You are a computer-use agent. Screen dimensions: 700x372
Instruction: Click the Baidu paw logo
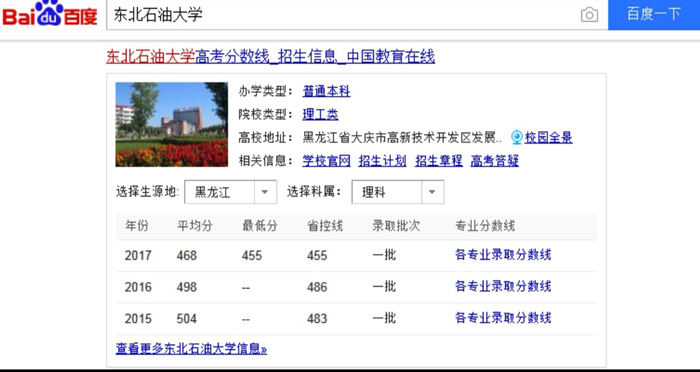pos(50,13)
